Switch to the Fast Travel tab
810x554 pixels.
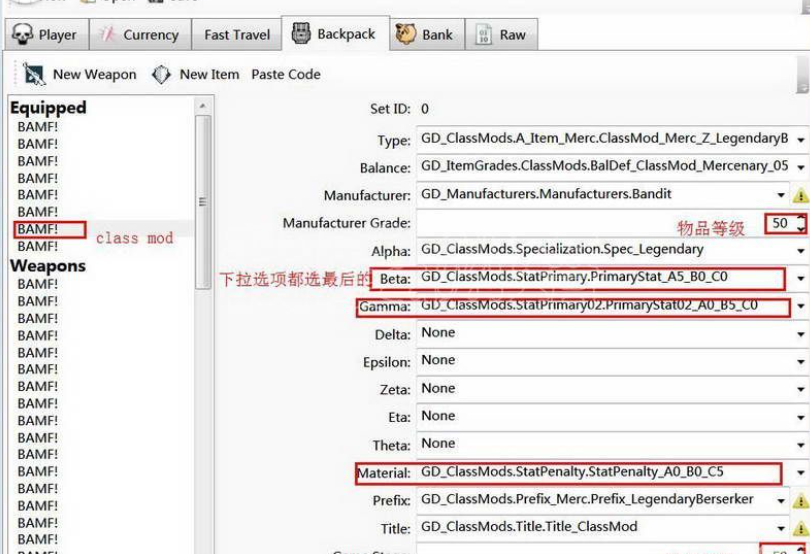click(237, 34)
